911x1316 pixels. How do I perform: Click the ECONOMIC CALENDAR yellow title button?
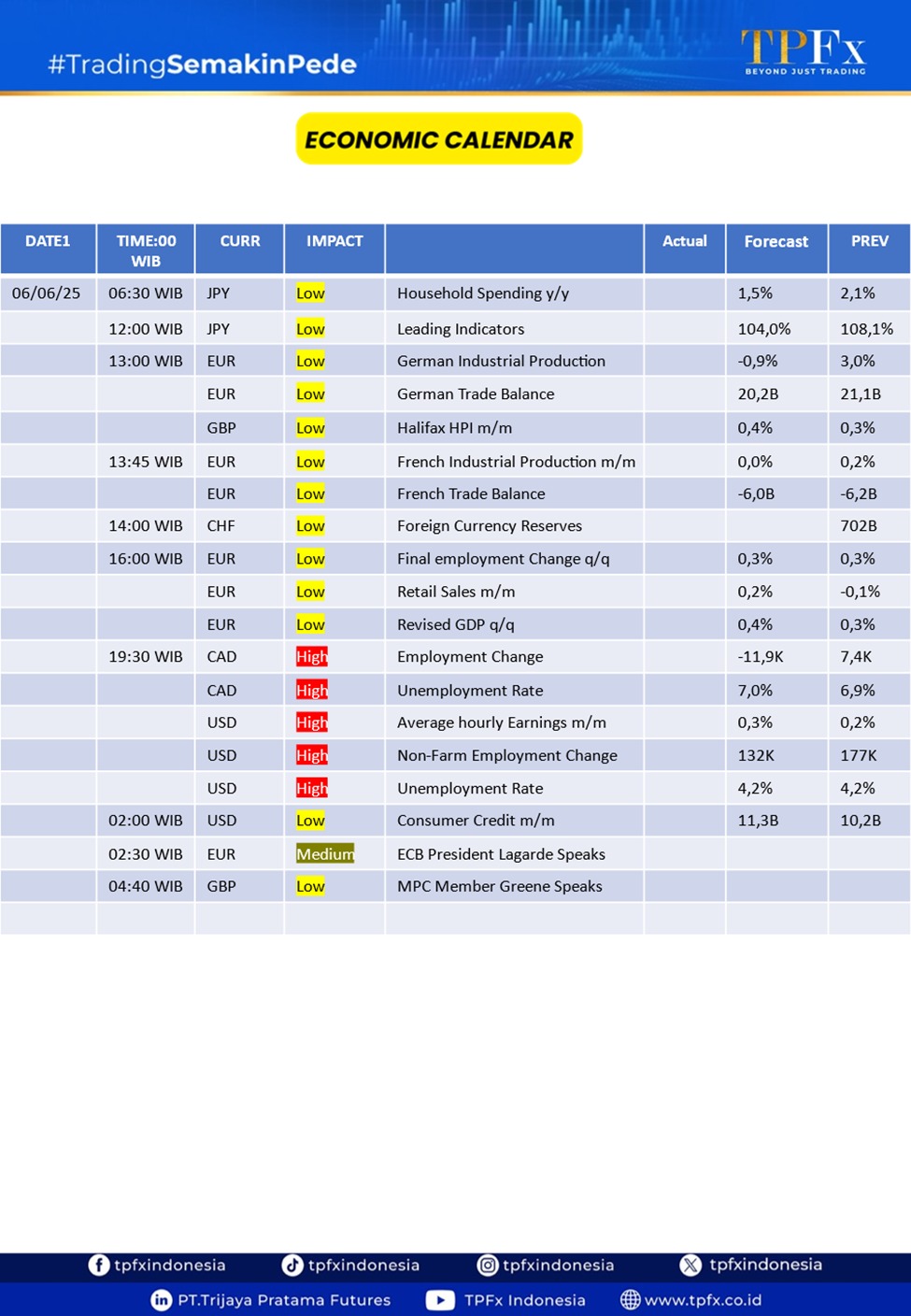[439, 139]
